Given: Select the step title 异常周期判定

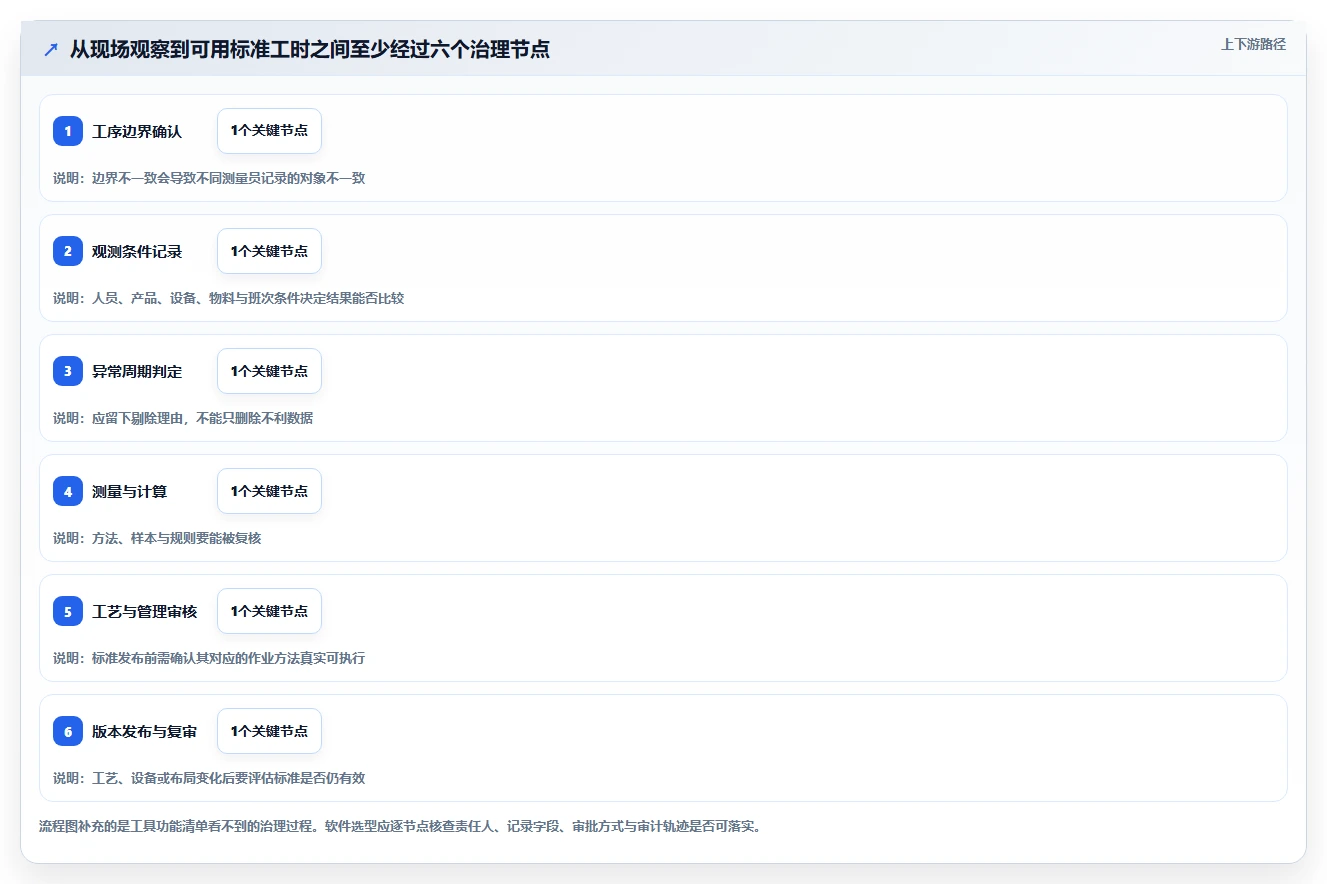Looking at the screenshot, I should point(137,372).
